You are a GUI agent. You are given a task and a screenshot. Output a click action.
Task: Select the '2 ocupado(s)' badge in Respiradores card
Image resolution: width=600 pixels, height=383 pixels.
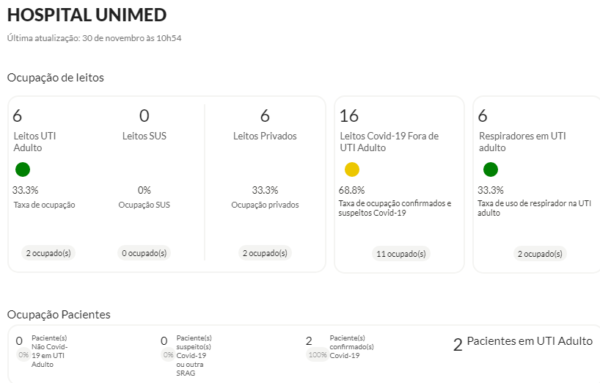click(540, 254)
